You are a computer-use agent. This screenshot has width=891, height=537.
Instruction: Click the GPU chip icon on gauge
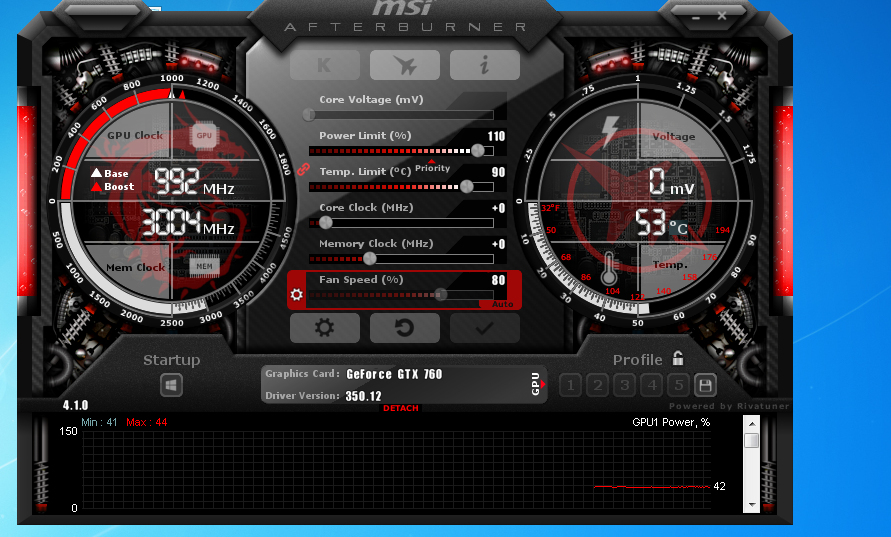coord(204,135)
